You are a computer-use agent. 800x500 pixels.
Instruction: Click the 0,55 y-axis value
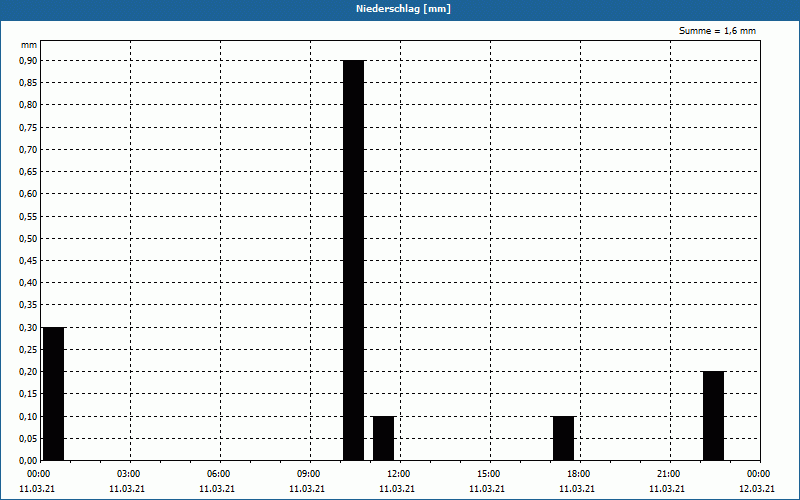point(28,216)
